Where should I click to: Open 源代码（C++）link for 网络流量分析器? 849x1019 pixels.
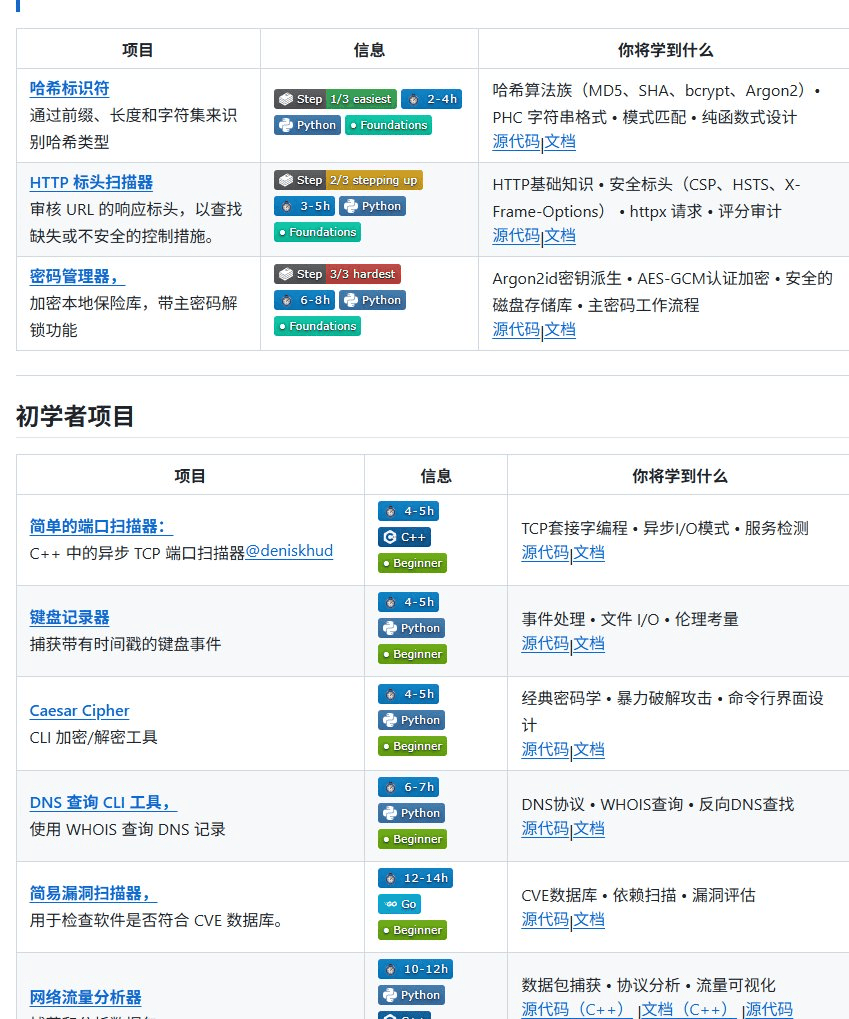[x=577, y=1010]
